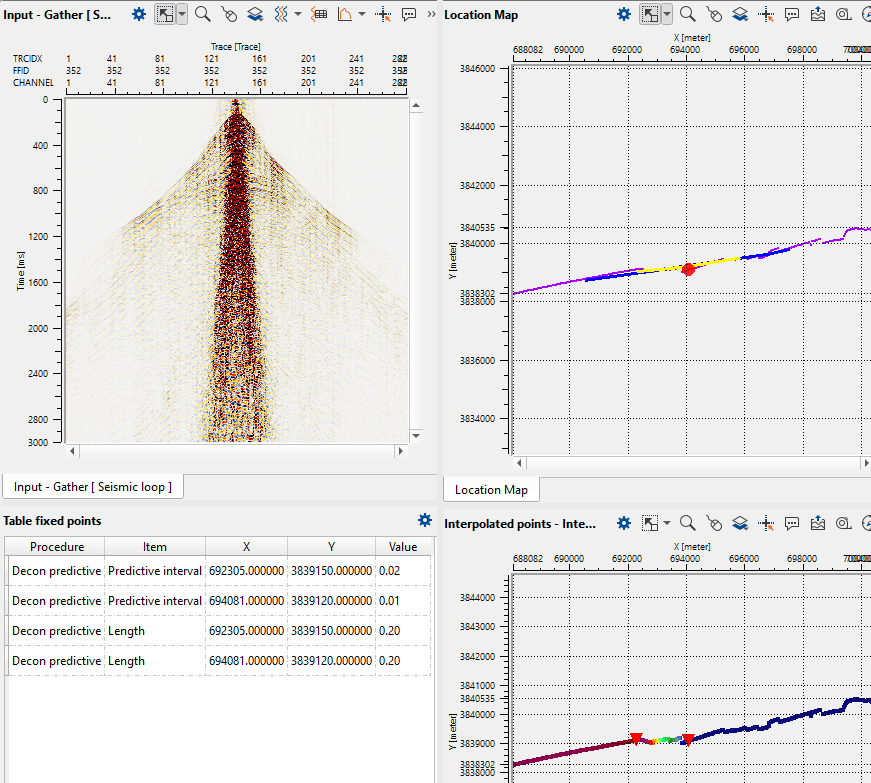This screenshot has width=871, height=783.
Task: Click the export image icon in Location Map toolbar
Action: click(x=818, y=14)
